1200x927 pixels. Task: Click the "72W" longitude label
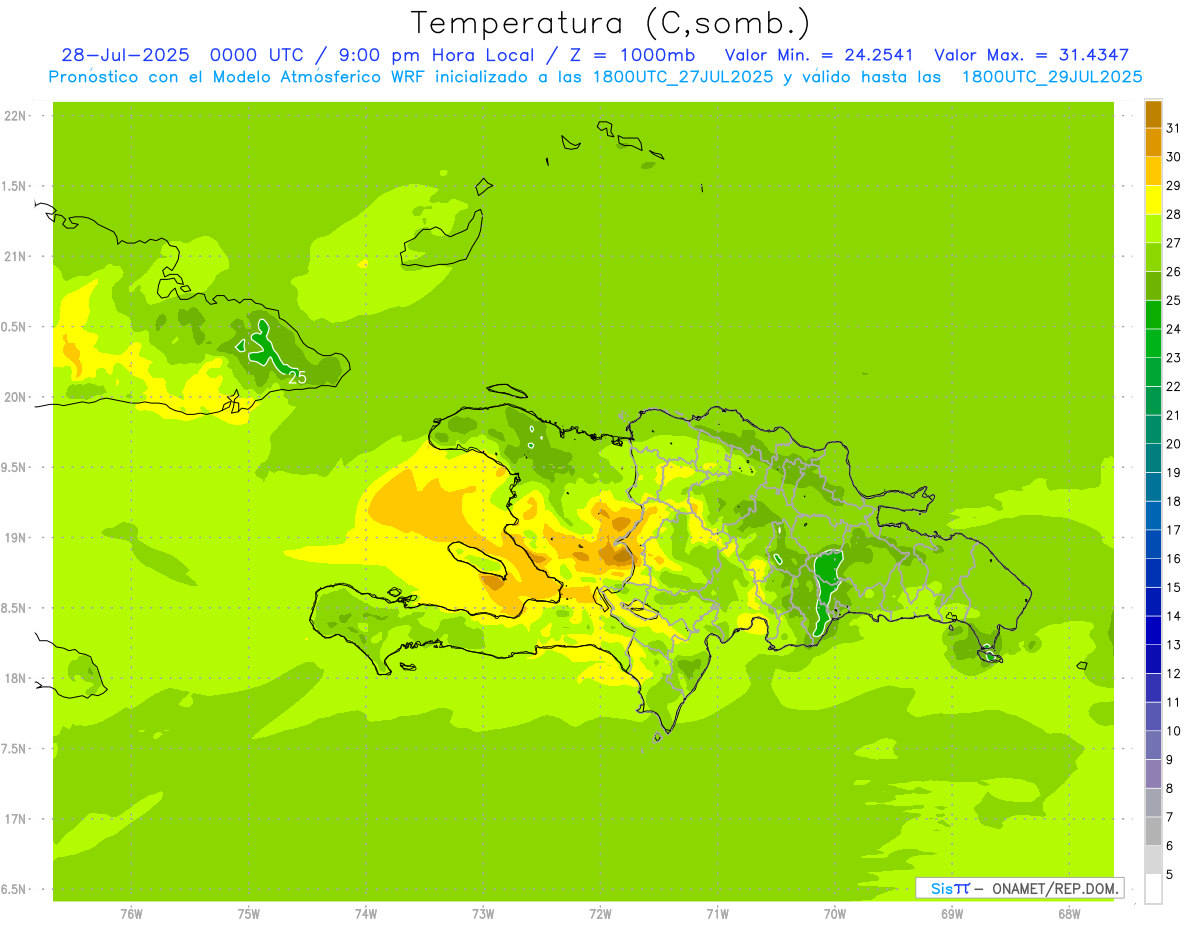coord(600,913)
